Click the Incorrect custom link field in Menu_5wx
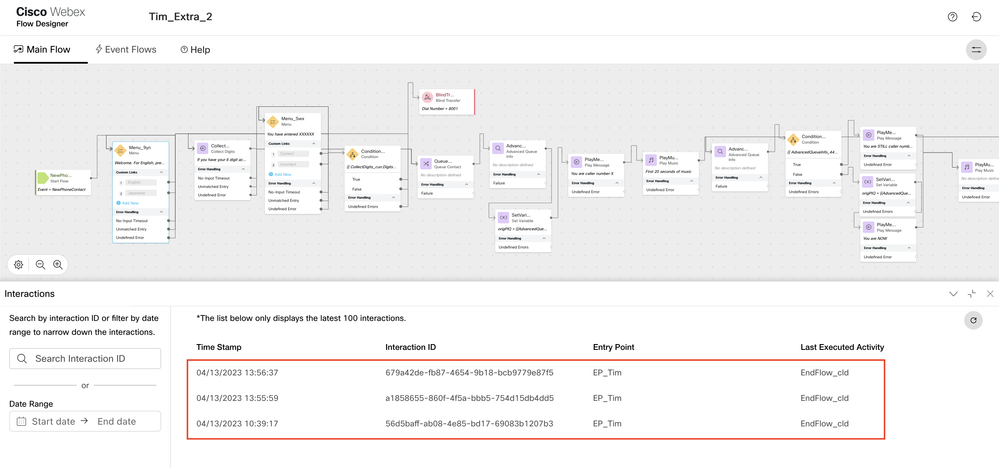The image size is (999, 468). click(294, 164)
